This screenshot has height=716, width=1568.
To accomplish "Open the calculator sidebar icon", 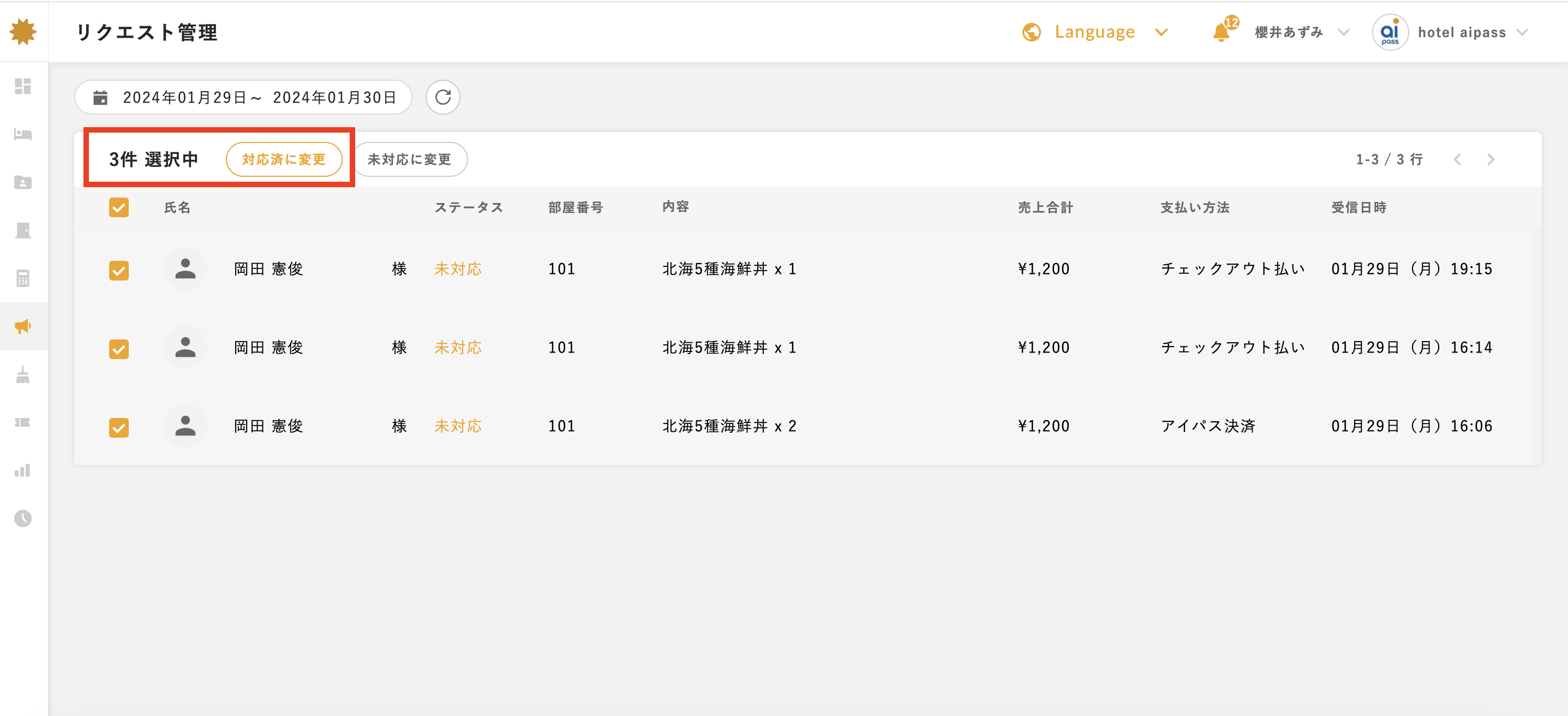I will pyautogui.click(x=23, y=278).
